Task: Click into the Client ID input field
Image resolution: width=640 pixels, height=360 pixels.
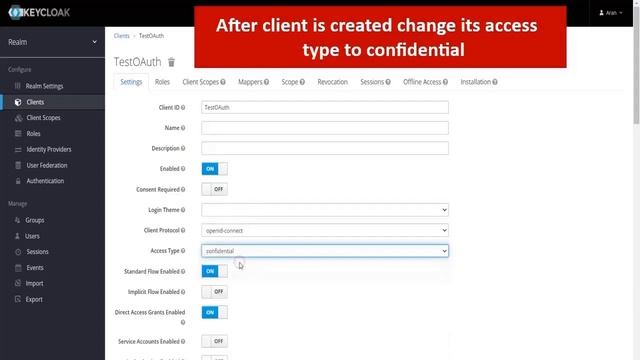Action: click(325, 107)
